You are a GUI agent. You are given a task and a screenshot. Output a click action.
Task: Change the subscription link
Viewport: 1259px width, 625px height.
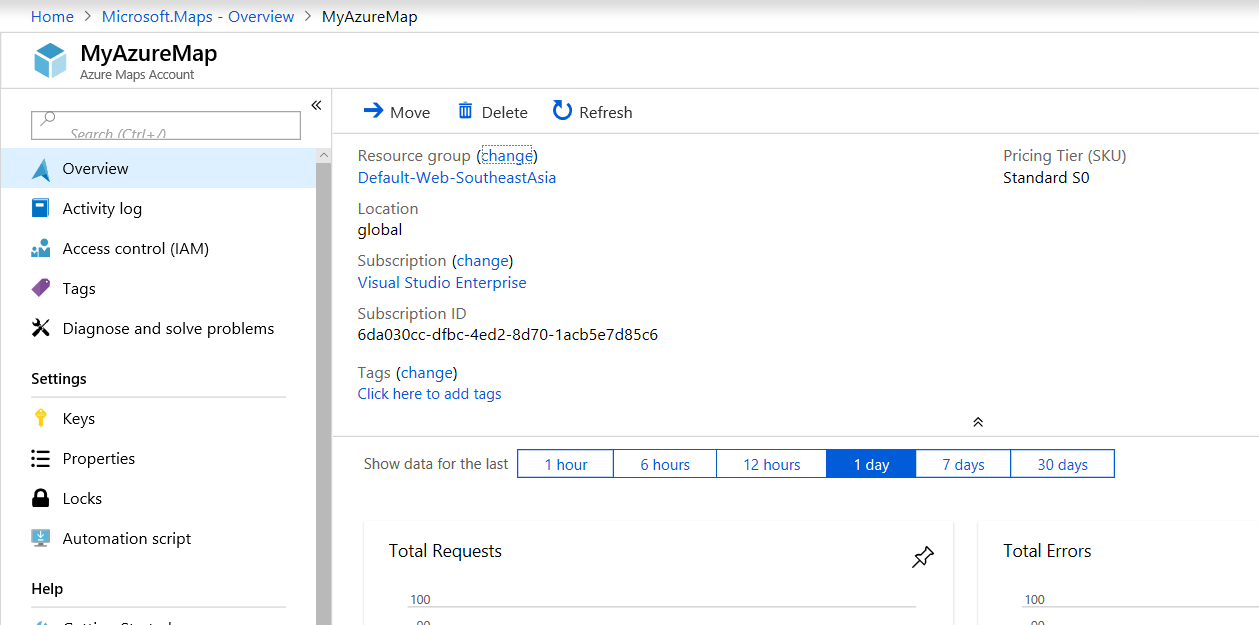pos(482,260)
